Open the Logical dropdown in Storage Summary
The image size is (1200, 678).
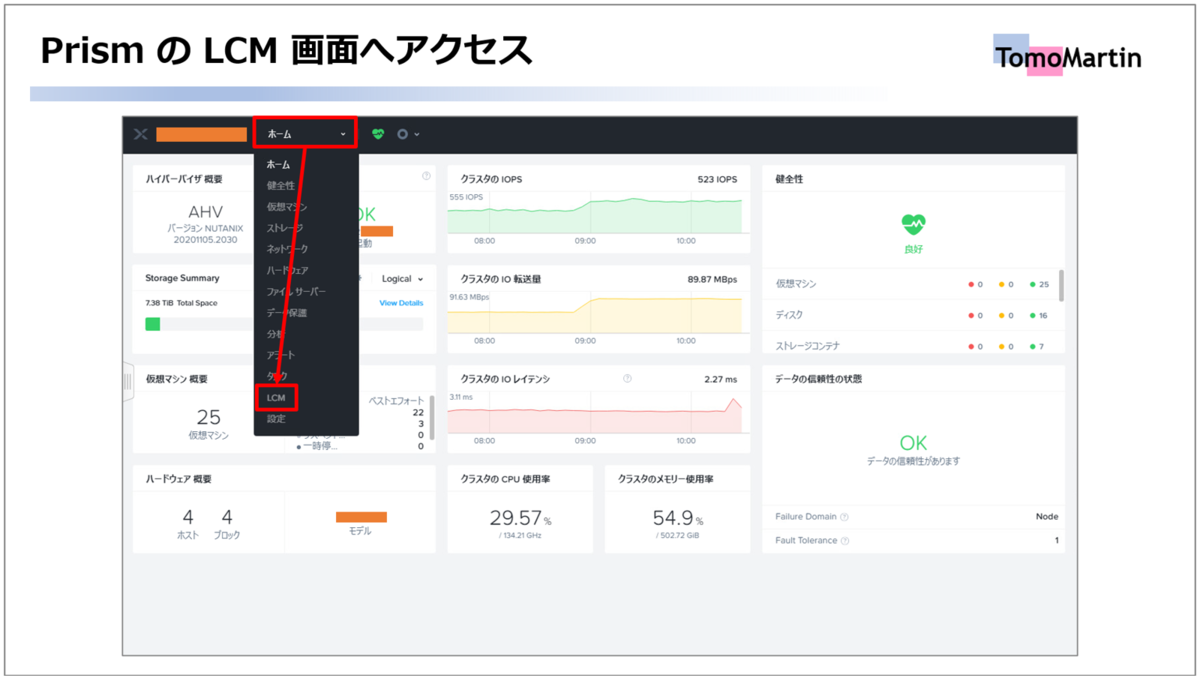tap(403, 279)
